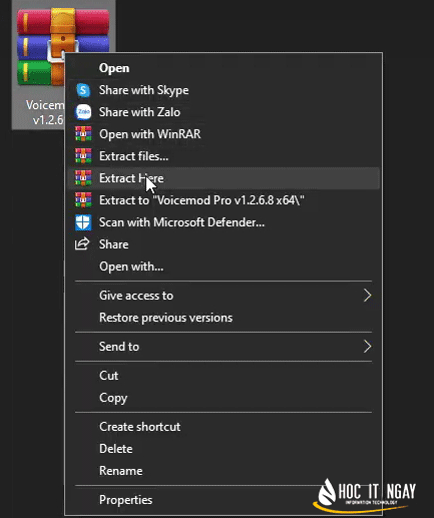Expand the Give access to submenu arrow
Viewport: 434px width, 518px height.
point(367,295)
